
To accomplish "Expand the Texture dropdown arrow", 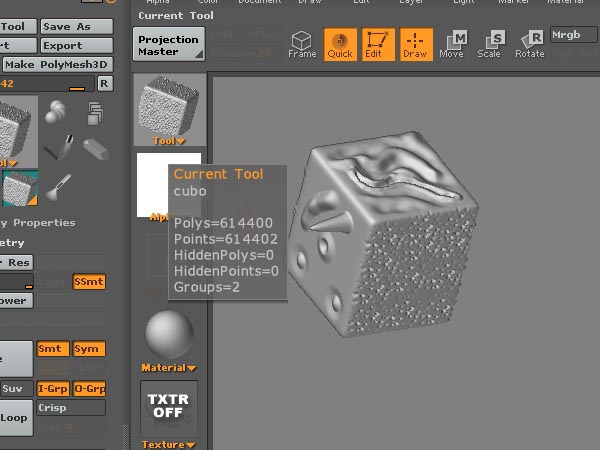I will point(190,445).
